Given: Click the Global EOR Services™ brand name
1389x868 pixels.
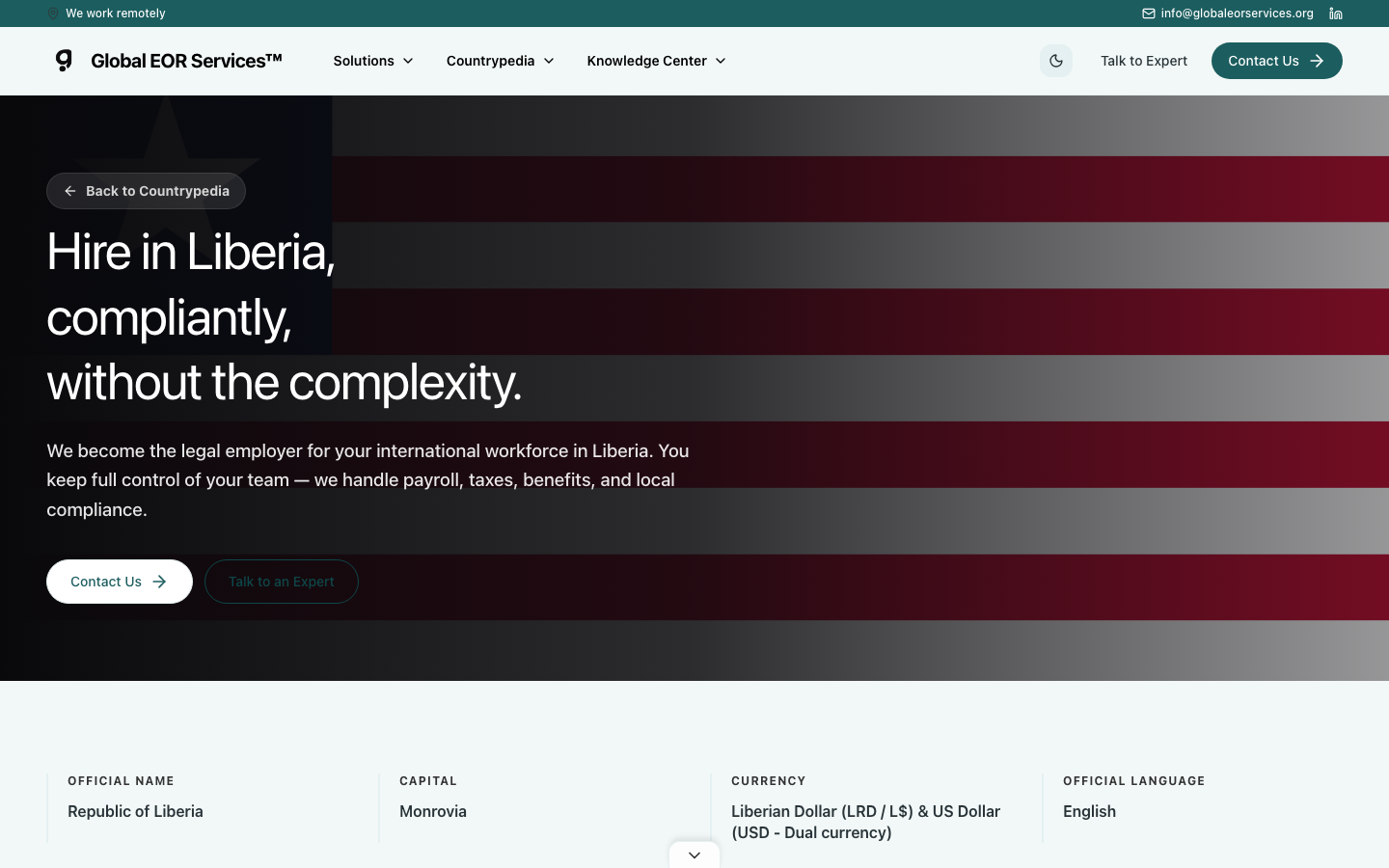Looking at the screenshot, I should point(186,61).
